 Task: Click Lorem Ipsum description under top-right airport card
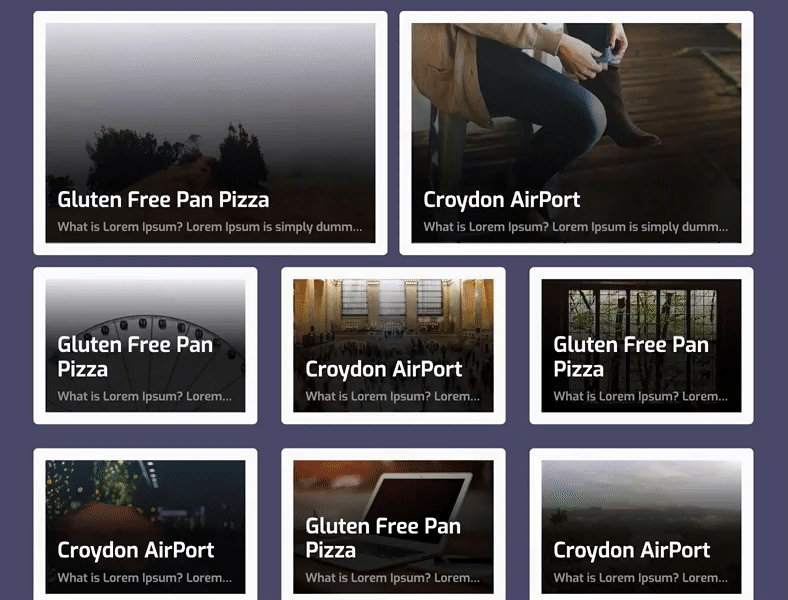pos(575,227)
